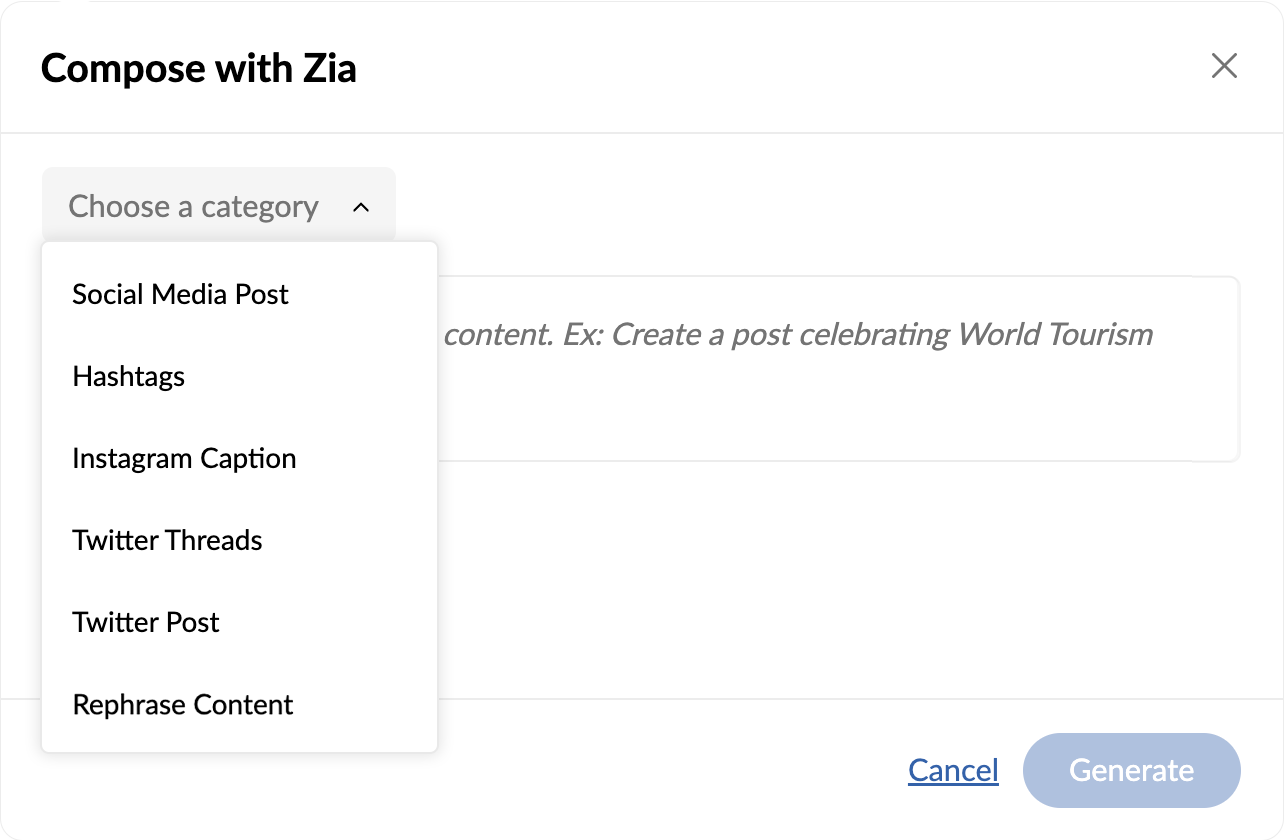Select Social Media Post category
Viewport: 1284px width, 840px height.
tap(181, 294)
